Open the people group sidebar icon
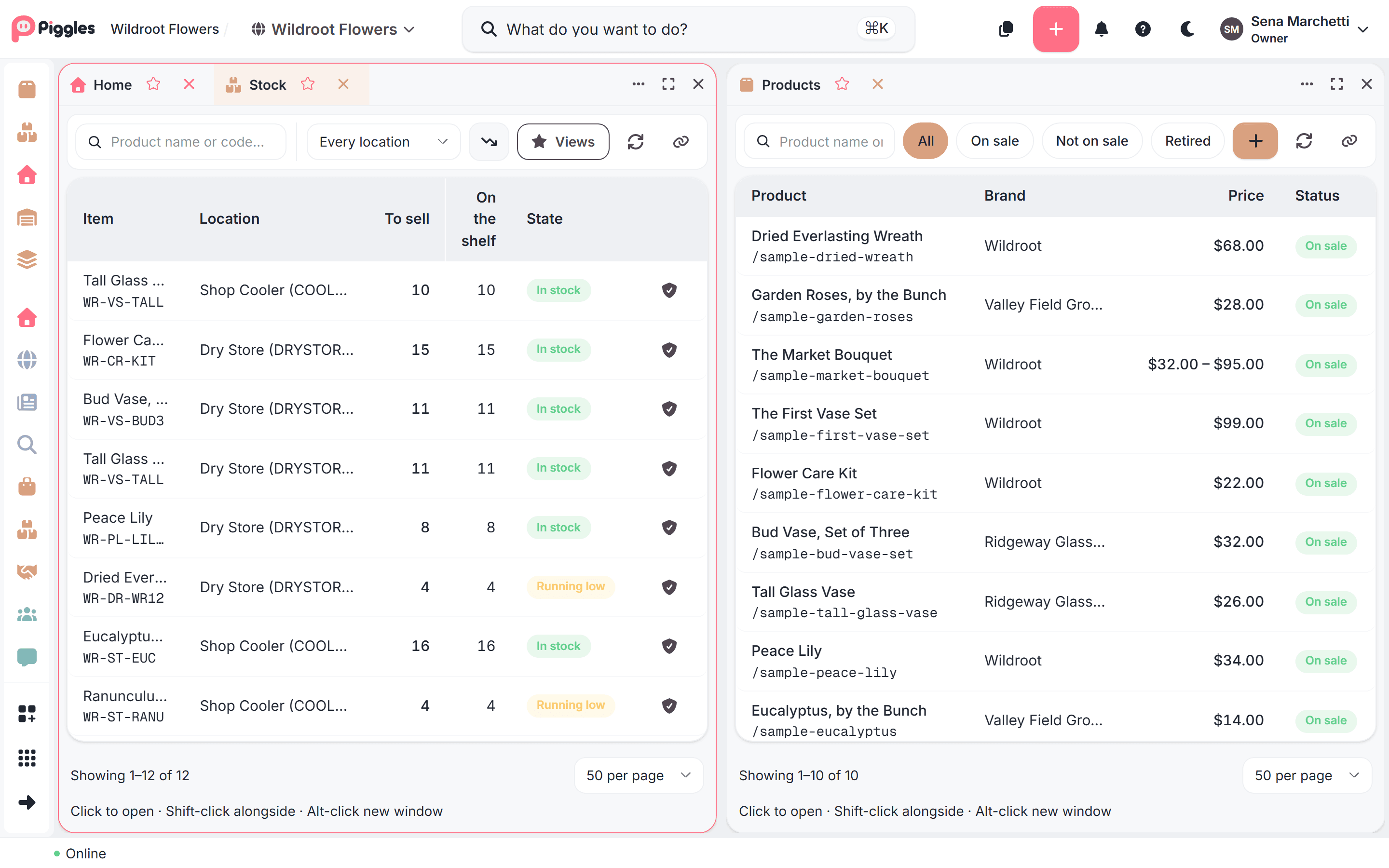Viewport: 1389px width, 868px height. tap(27, 614)
